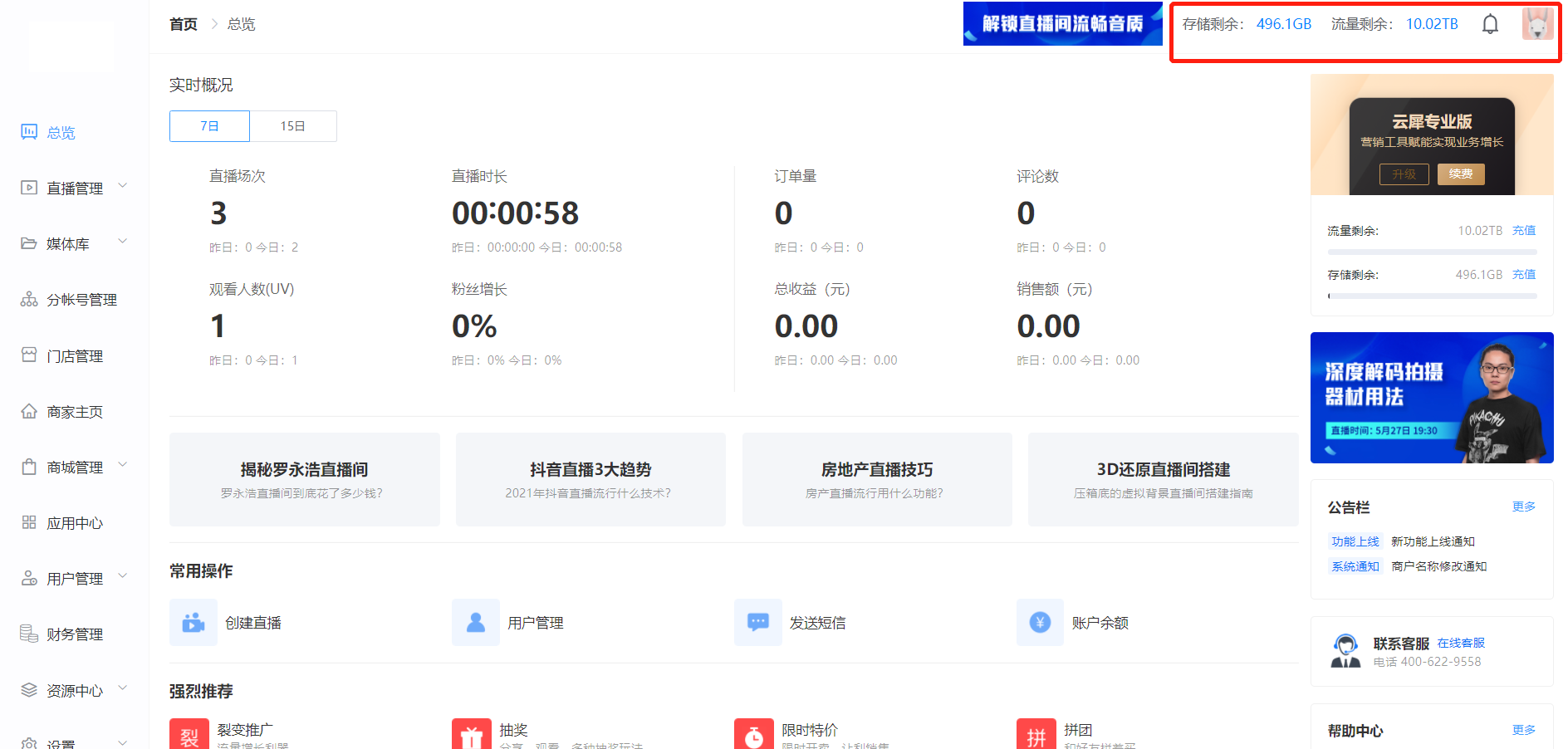This screenshot has height=749, width=1568.
Task: Click the 应用中心 grid icon
Action: pyautogui.click(x=29, y=522)
